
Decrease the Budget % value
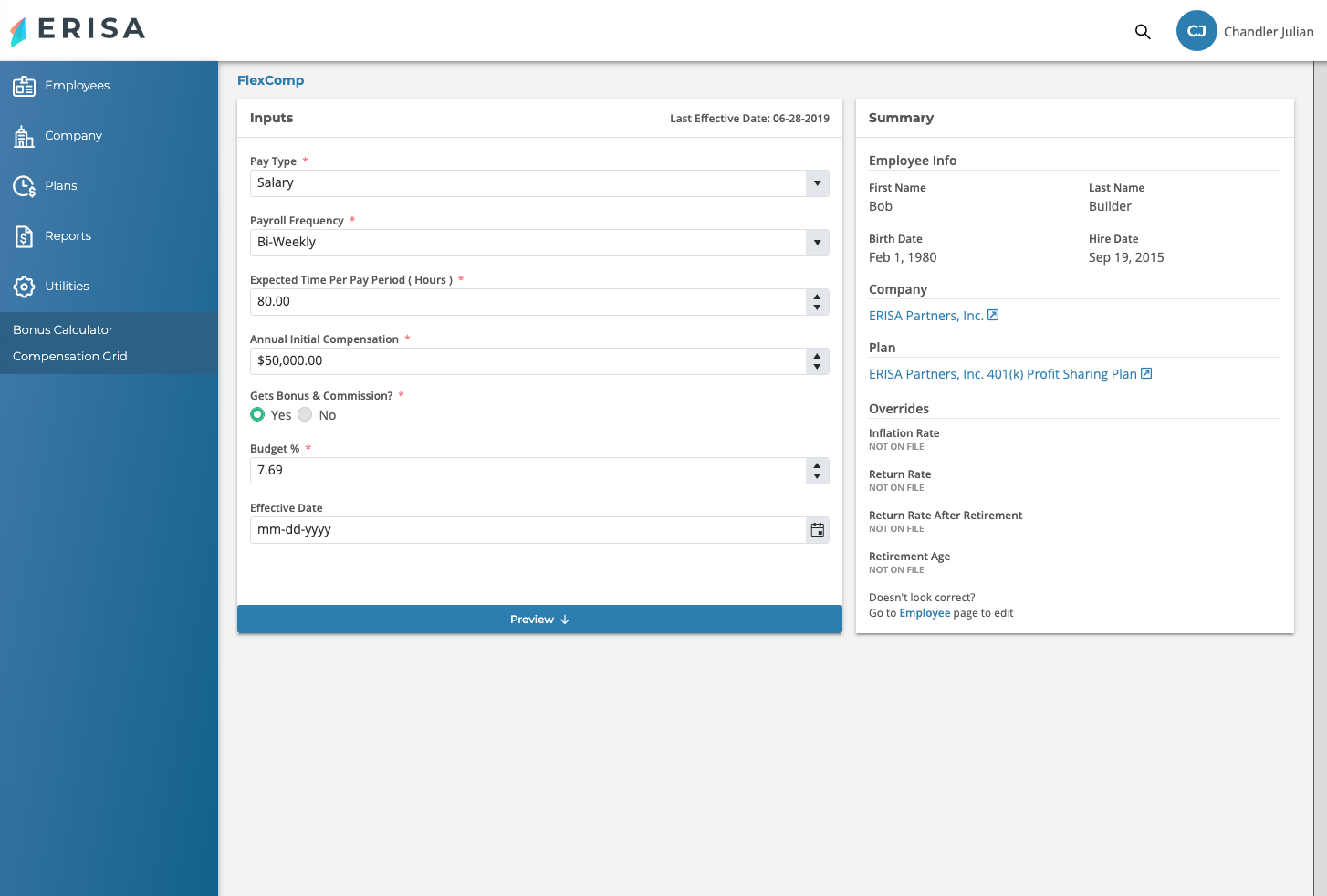[x=818, y=476]
